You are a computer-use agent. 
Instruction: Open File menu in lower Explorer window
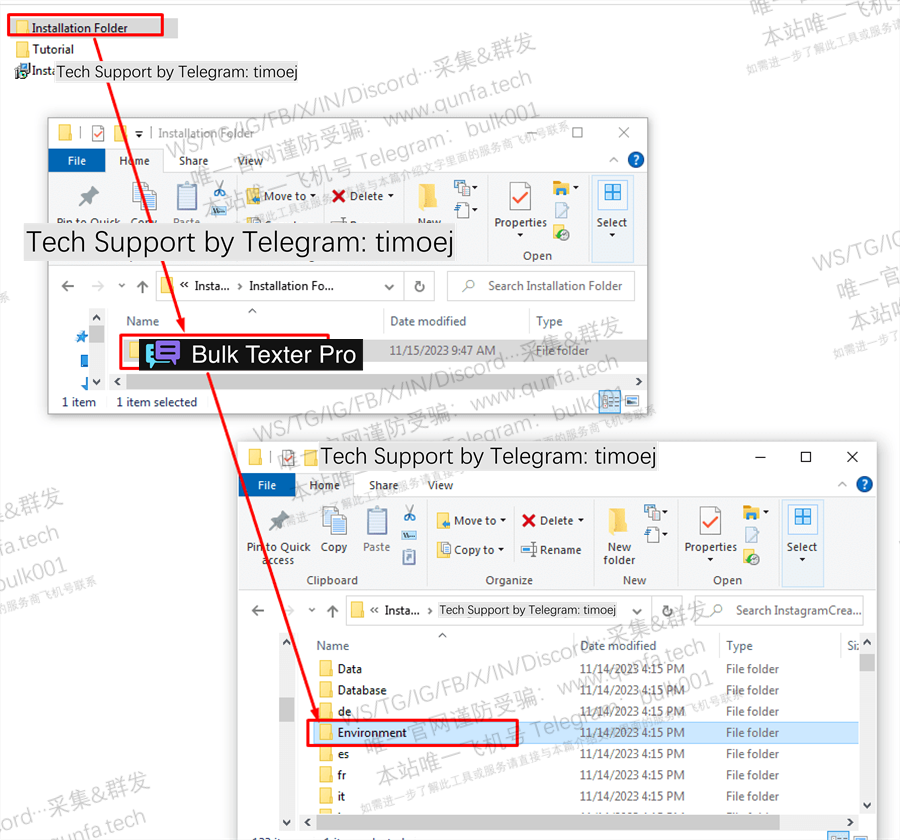point(267,485)
